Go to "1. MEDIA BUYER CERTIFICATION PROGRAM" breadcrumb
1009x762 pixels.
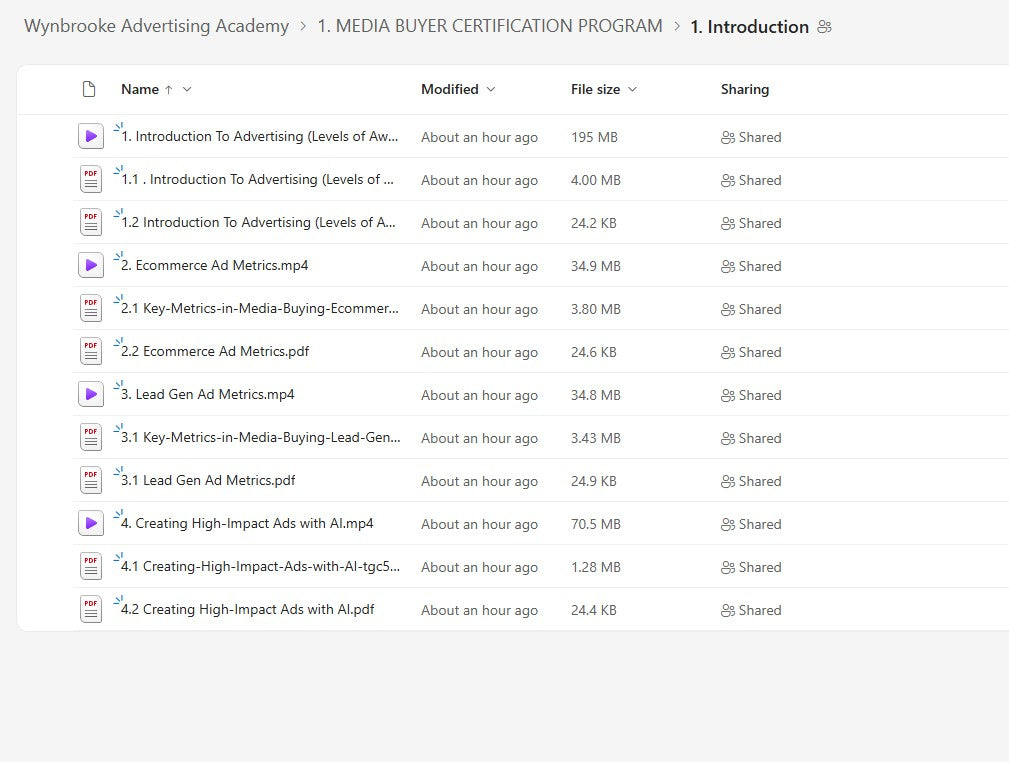[x=489, y=26]
